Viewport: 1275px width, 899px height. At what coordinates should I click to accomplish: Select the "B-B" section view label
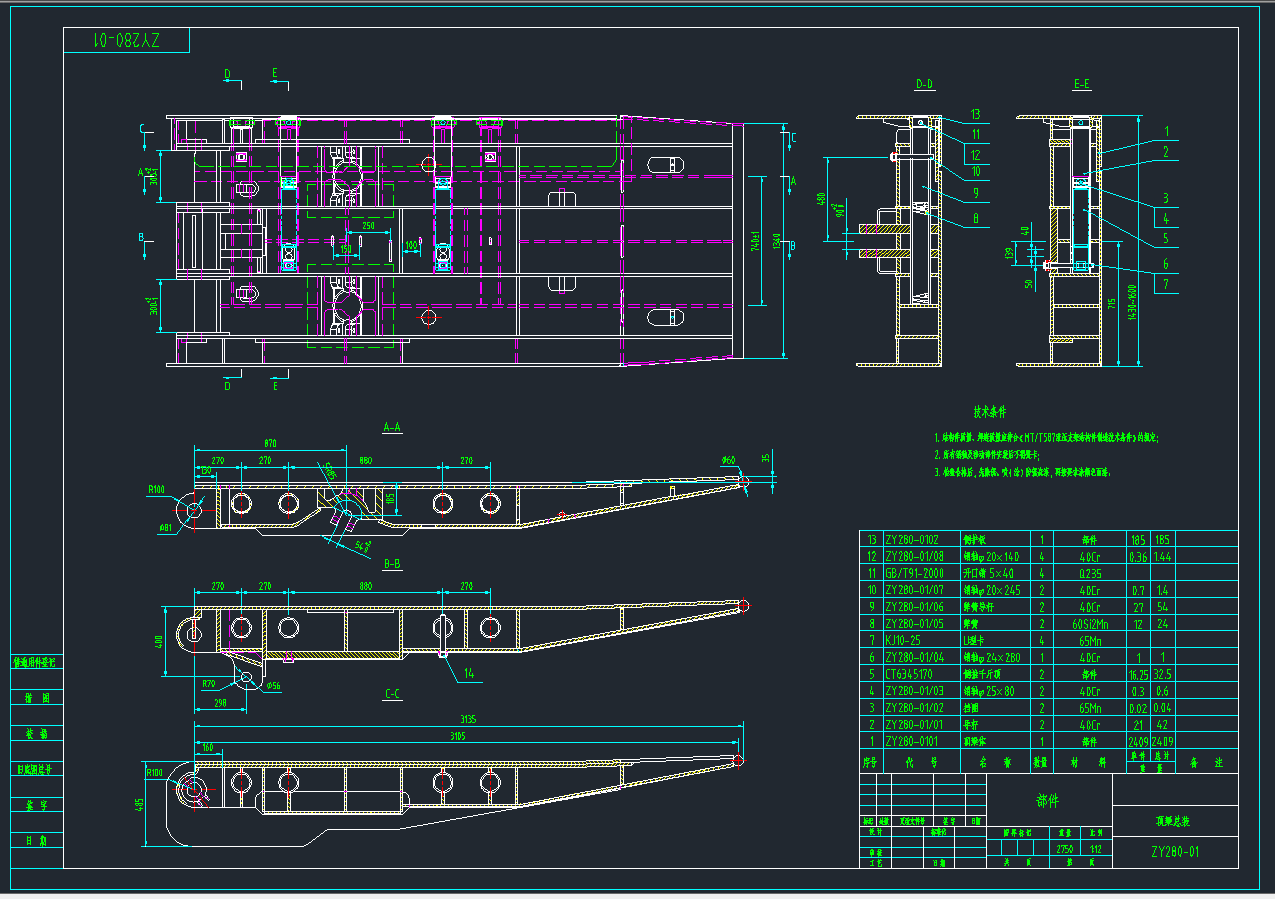click(392, 564)
